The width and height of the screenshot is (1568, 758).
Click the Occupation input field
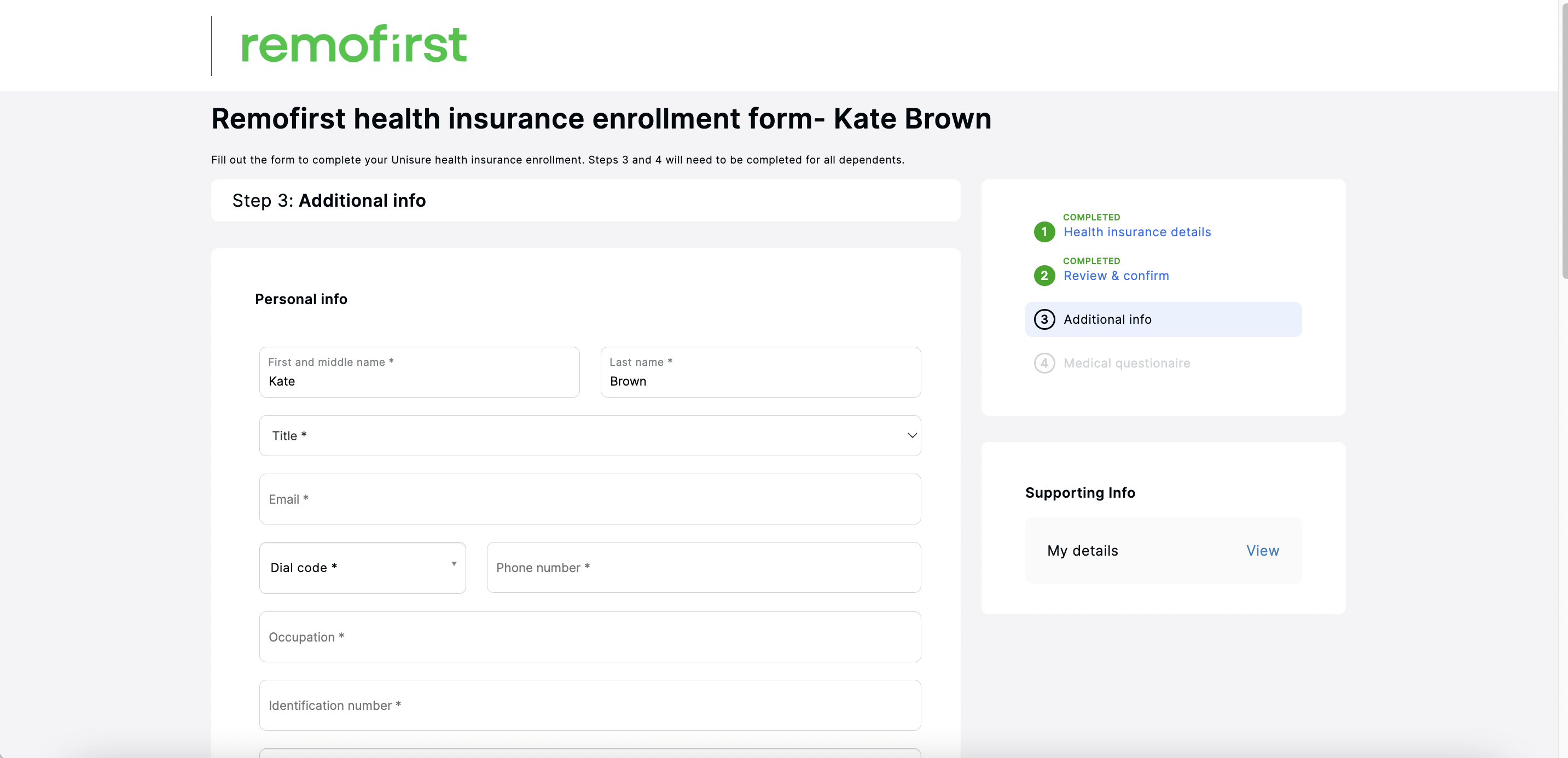(590, 637)
